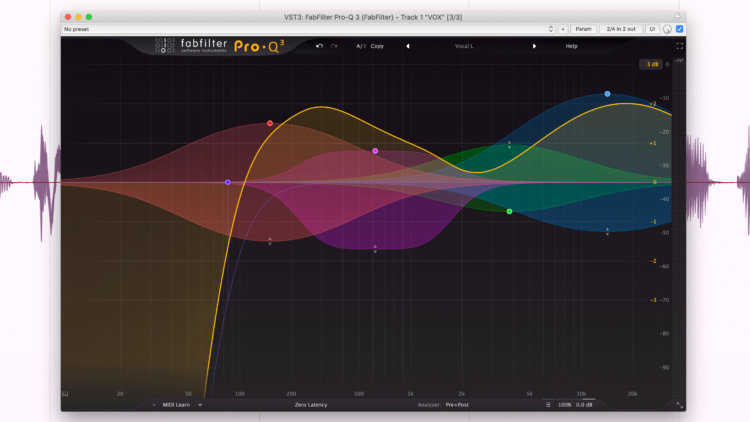Toggle MIDI Learn
The width and height of the screenshot is (750, 422).
(x=176, y=405)
